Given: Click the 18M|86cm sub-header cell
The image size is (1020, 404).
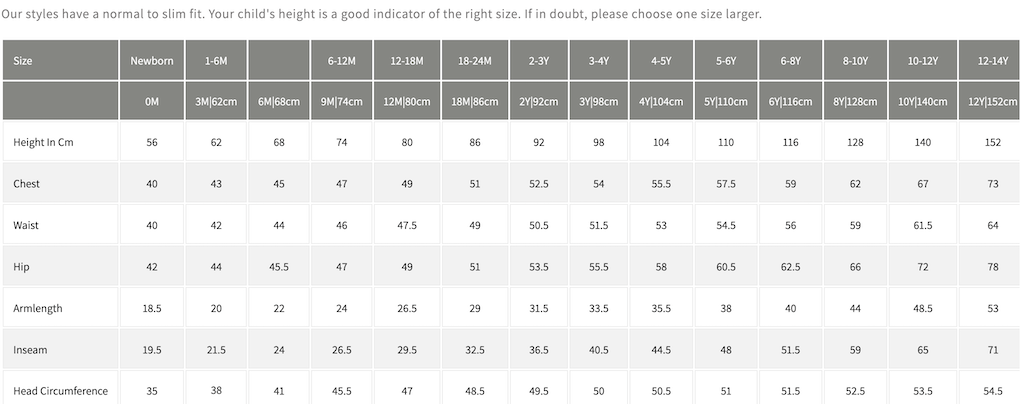Looking at the screenshot, I should pos(475,102).
